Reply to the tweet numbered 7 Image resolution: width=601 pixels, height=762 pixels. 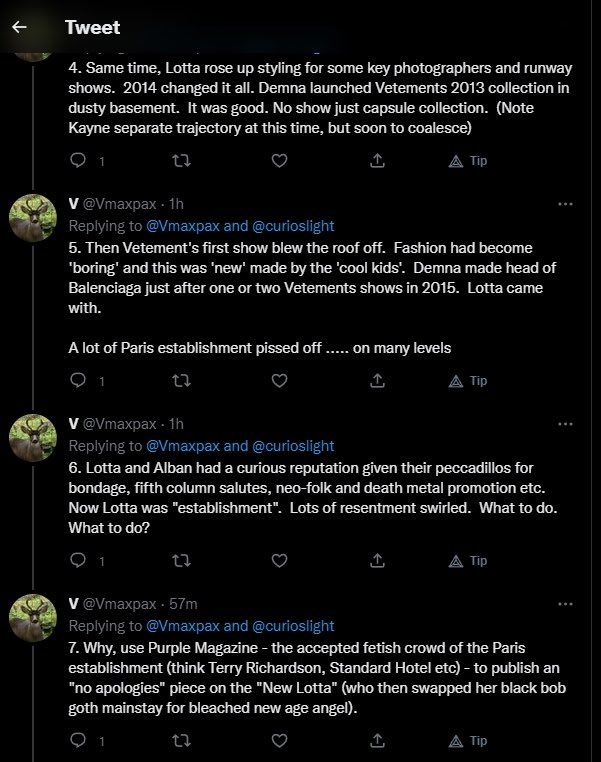(79, 741)
